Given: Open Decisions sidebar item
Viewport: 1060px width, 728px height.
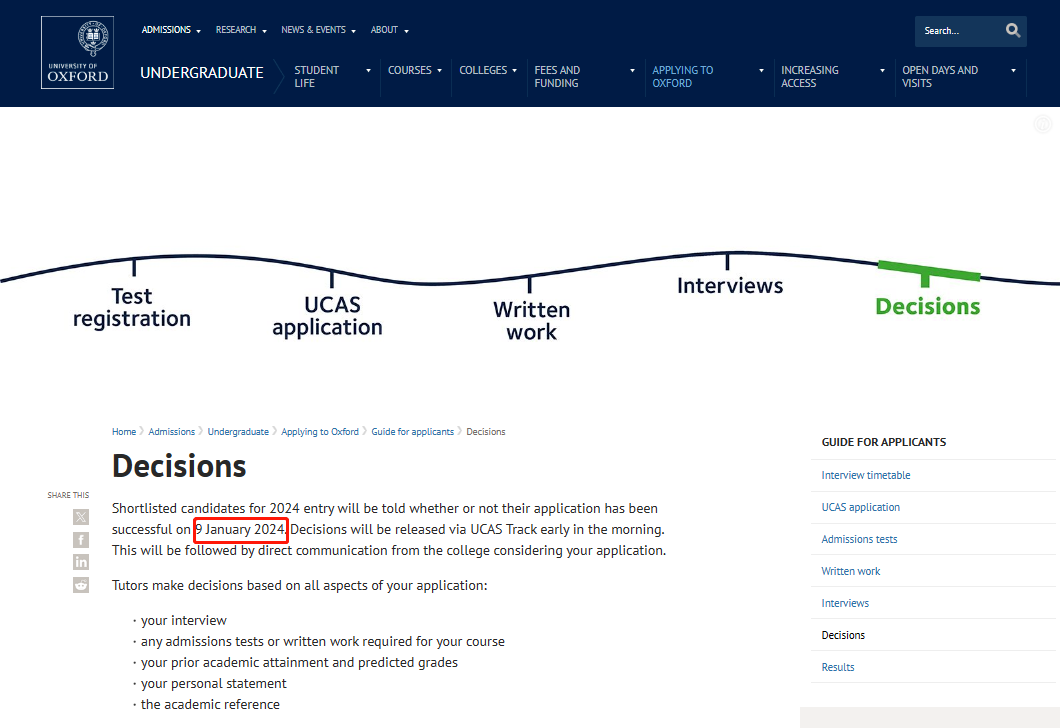Looking at the screenshot, I should pos(843,635).
